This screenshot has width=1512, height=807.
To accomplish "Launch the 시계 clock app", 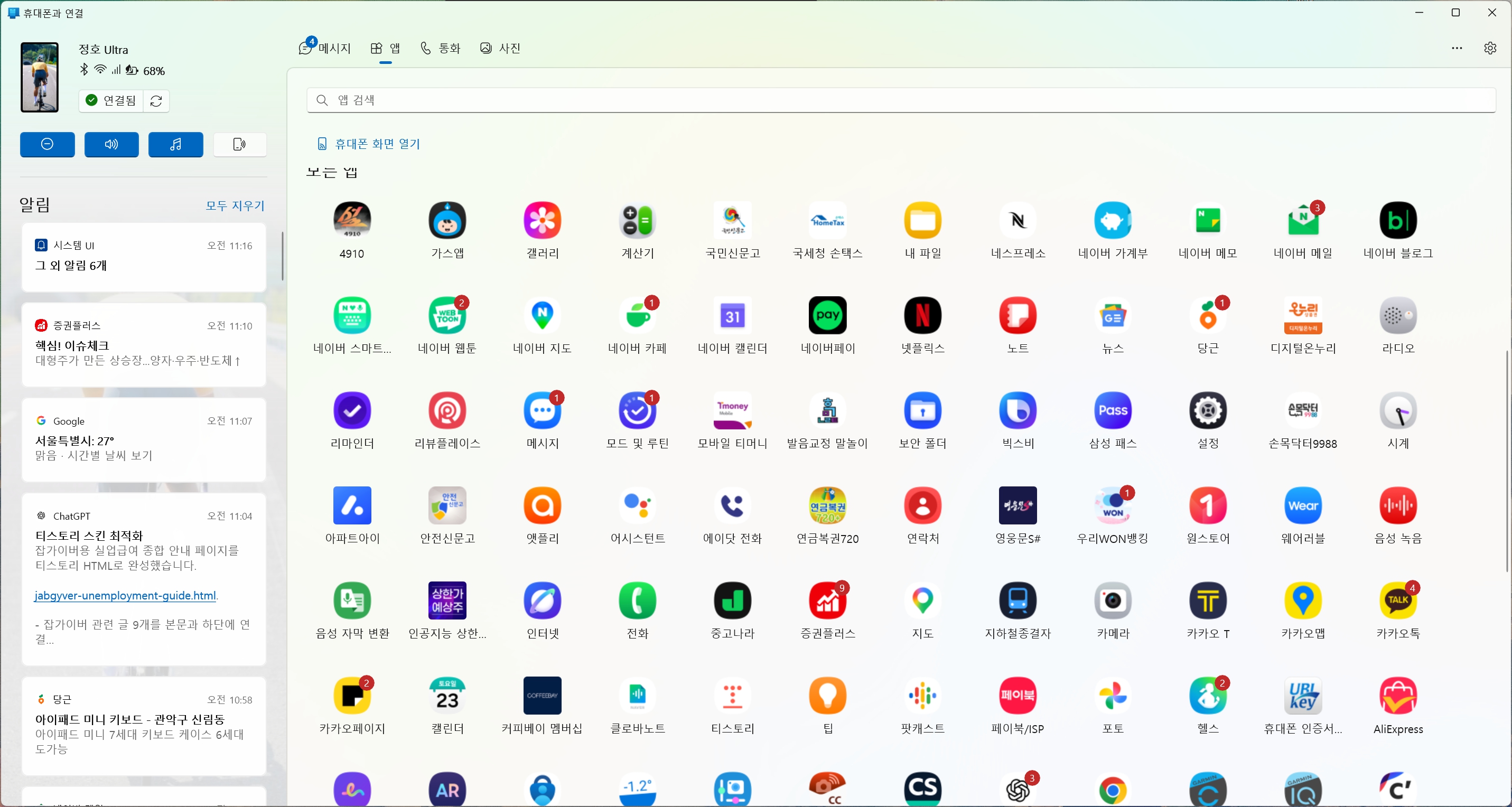I will point(1398,411).
